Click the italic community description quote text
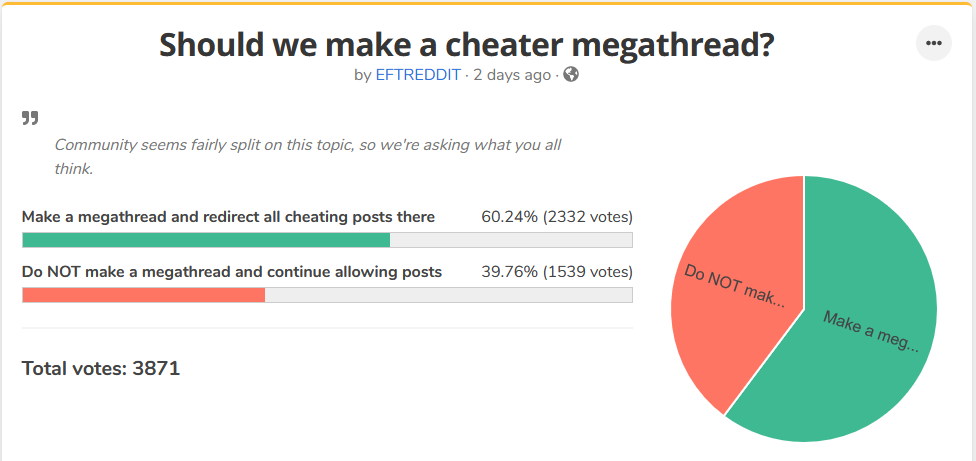 click(307, 156)
